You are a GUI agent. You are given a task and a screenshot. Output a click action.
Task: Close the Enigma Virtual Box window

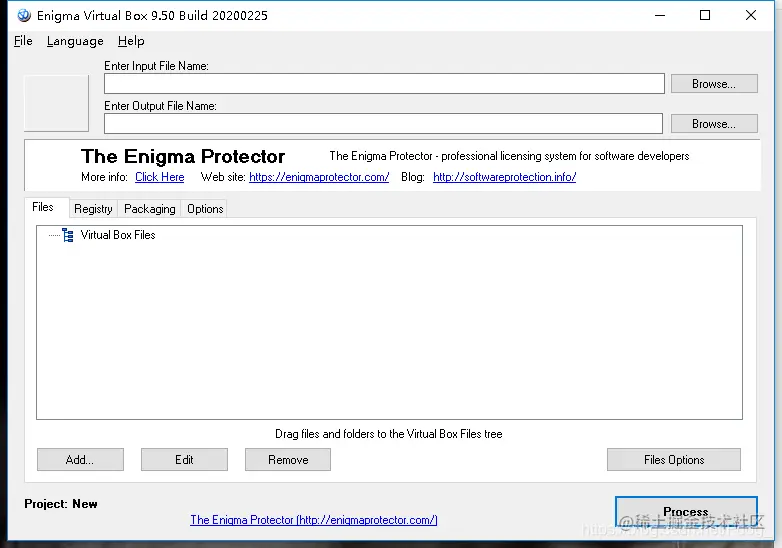coord(751,15)
